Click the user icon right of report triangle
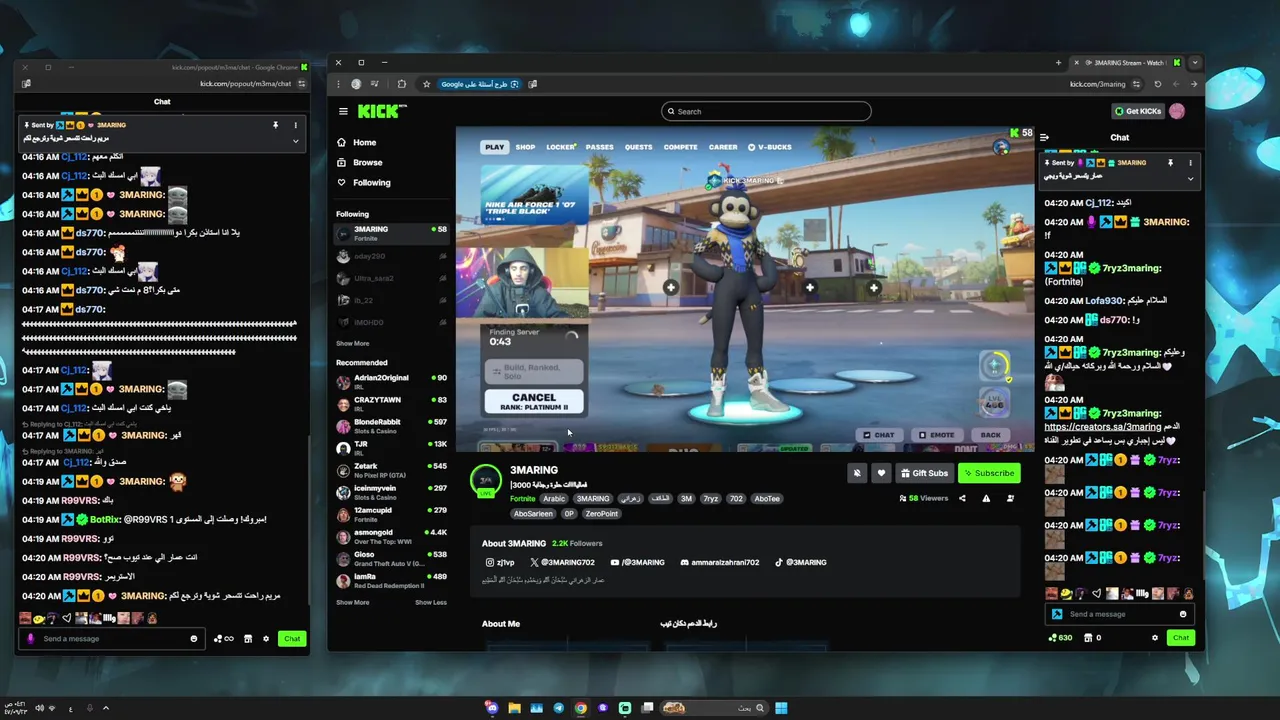Image resolution: width=1280 pixels, height=720 pixels. (1010, 498)
